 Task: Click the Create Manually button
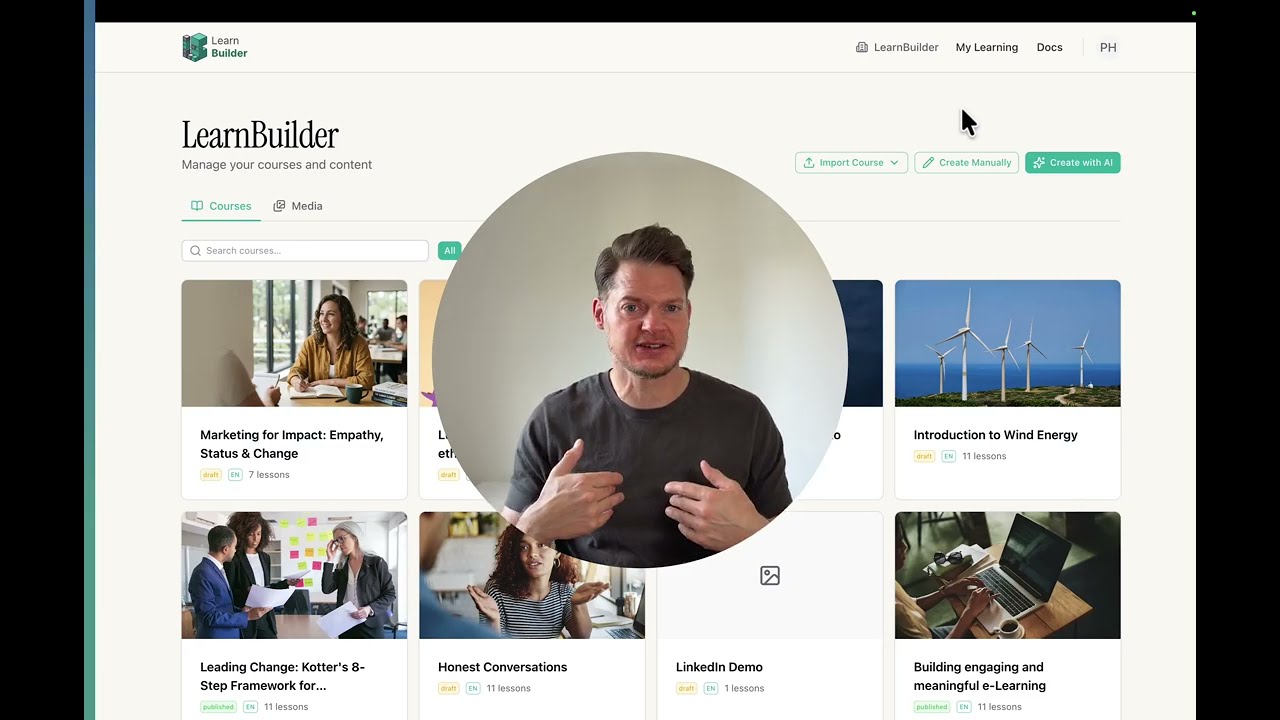tap(966, 162)
